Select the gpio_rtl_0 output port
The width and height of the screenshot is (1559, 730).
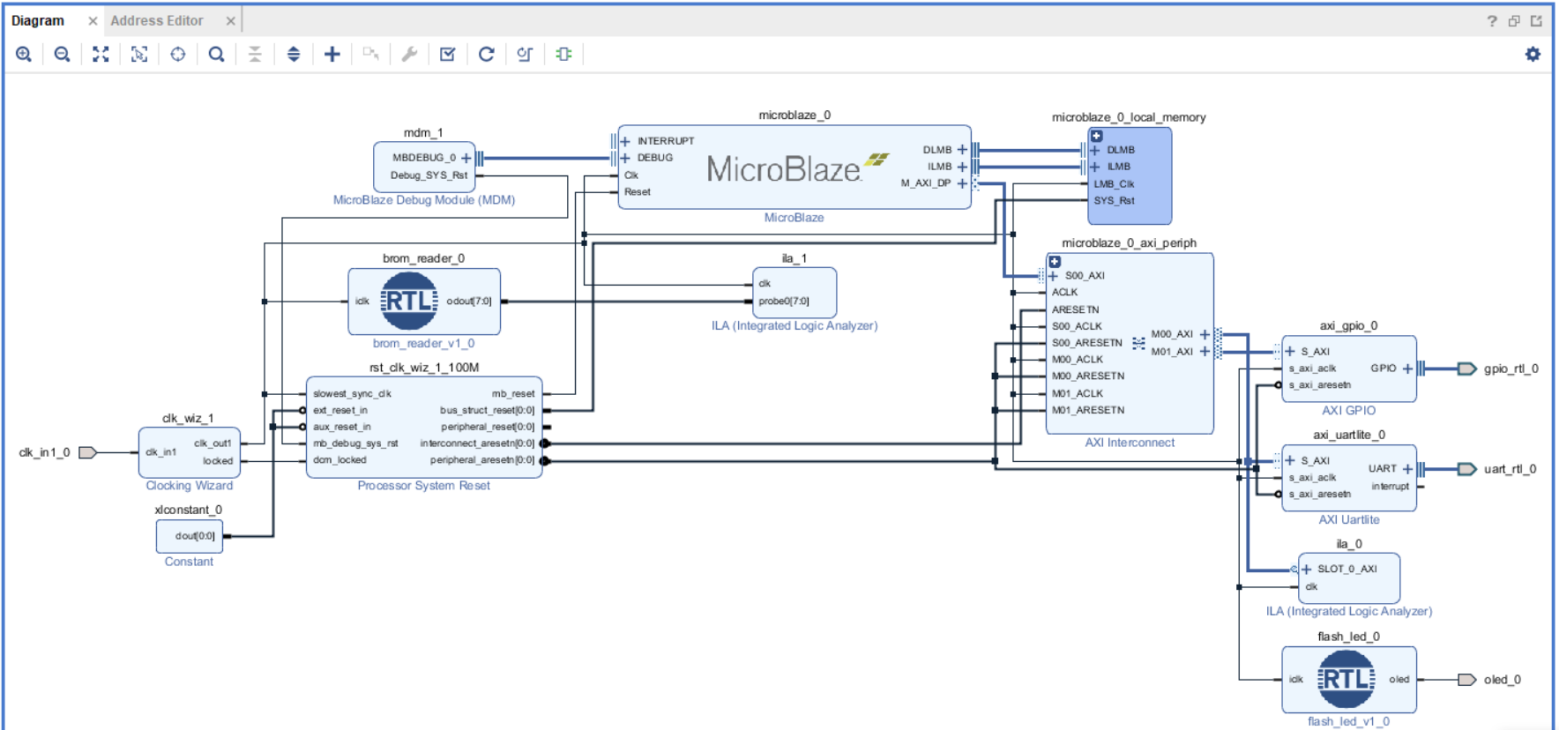pos(1466,369)
